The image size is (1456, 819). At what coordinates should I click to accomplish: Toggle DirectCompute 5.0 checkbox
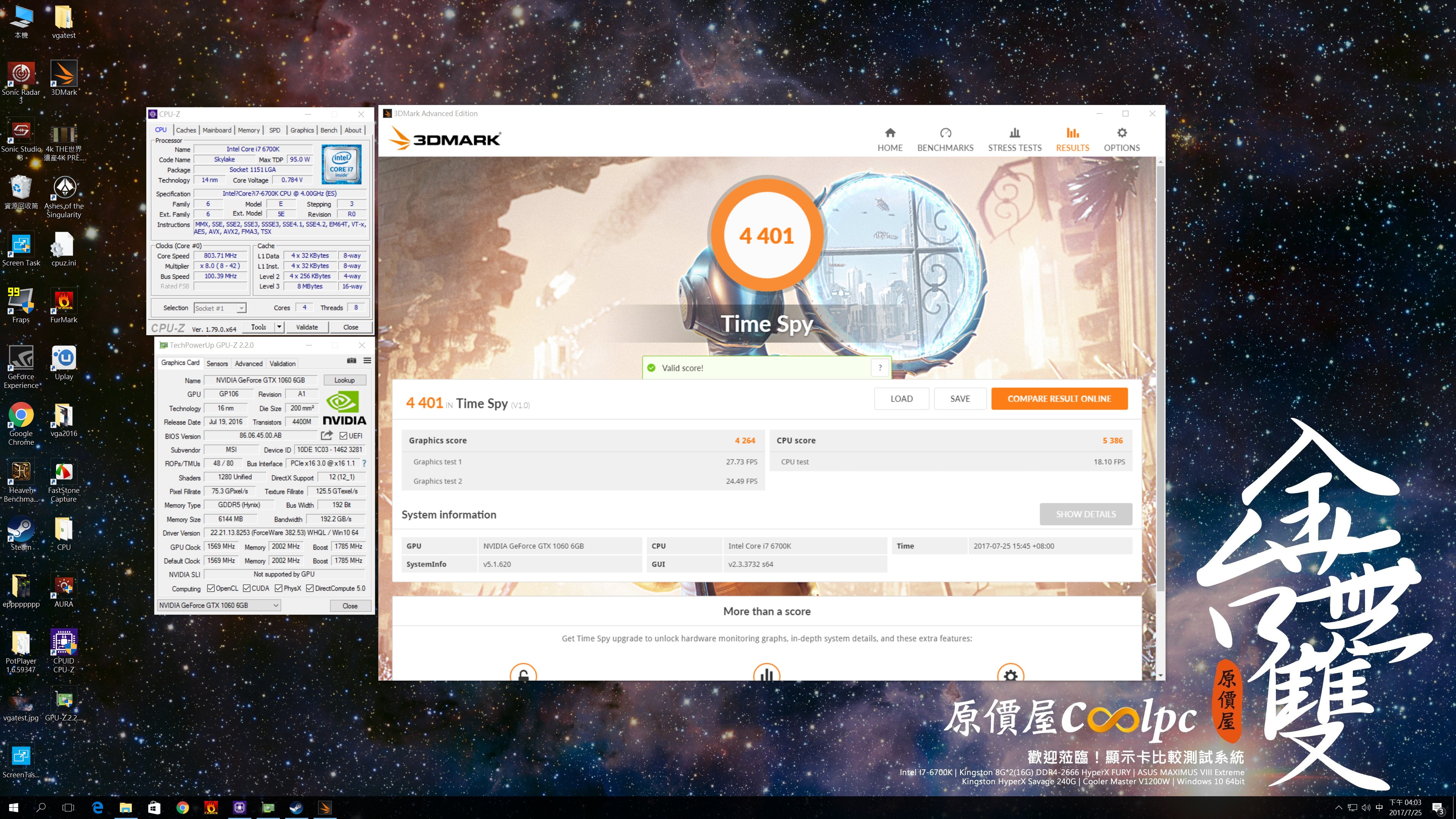tap(310, 588)
